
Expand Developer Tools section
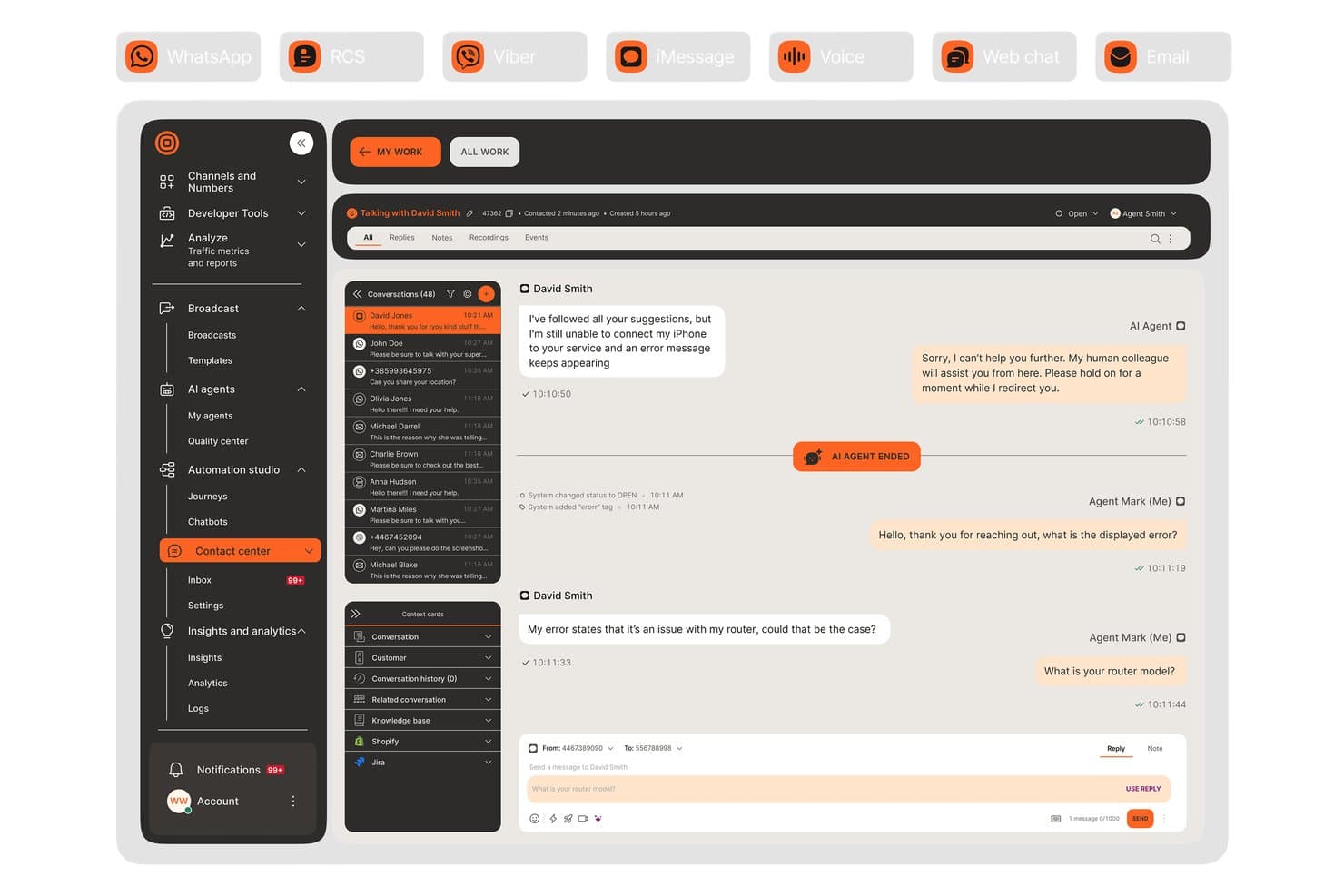pyautogui.click(x=301, y=213)
